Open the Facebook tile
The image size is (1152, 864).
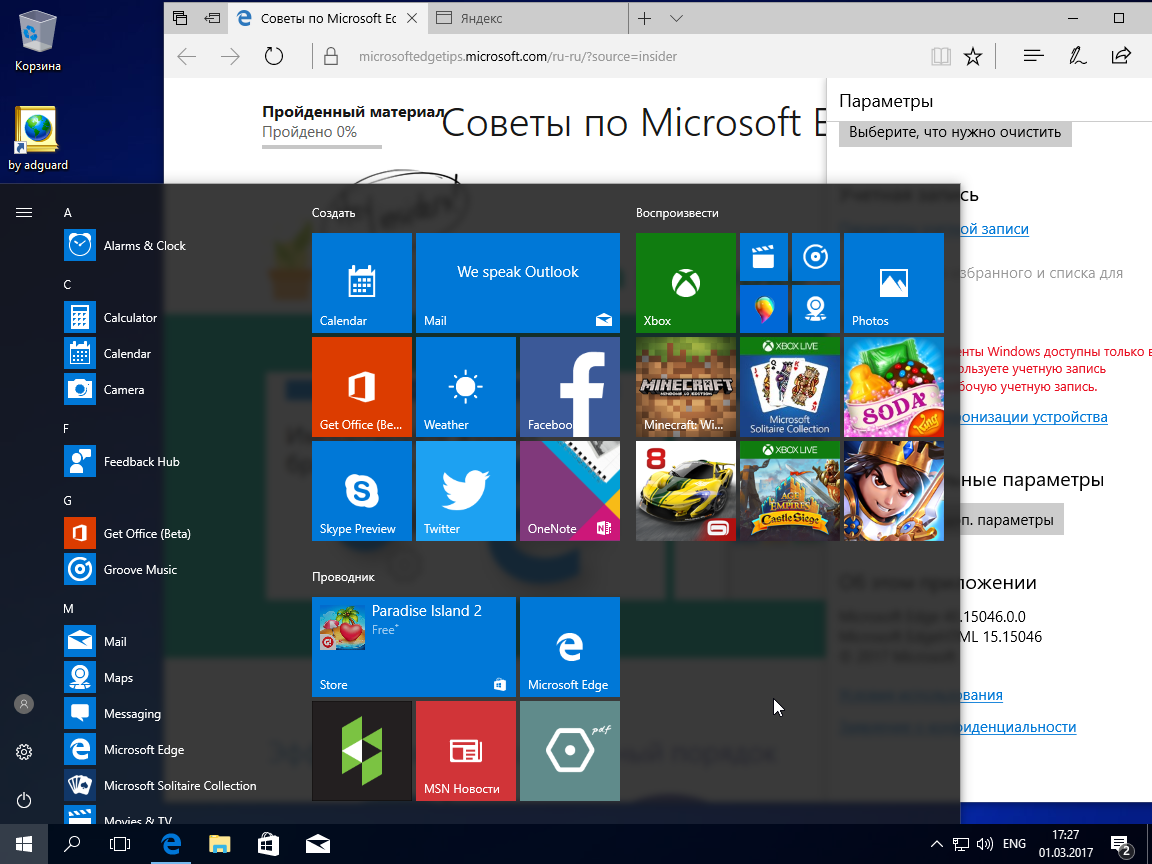(570, 387)
